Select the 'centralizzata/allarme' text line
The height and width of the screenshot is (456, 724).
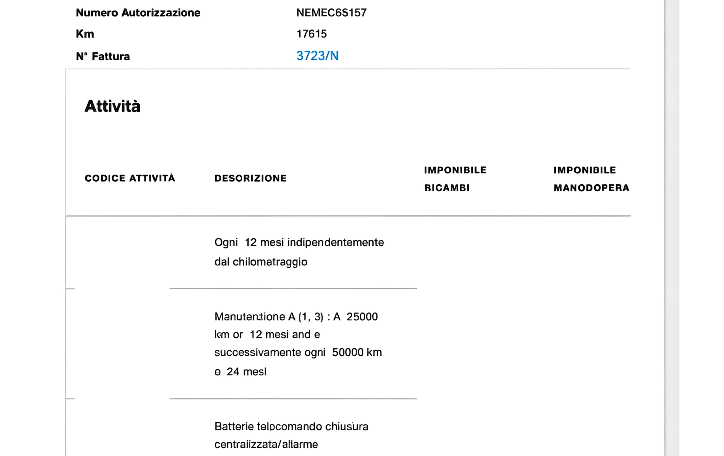[265, 444]
